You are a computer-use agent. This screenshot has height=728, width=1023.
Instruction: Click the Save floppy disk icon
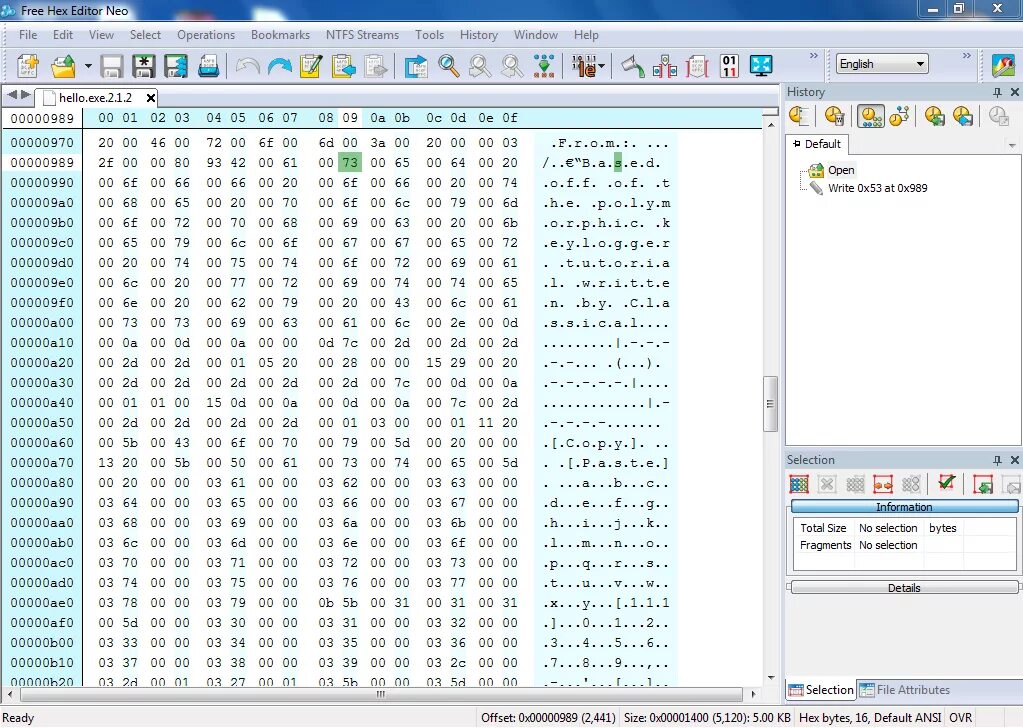(112, 66)
